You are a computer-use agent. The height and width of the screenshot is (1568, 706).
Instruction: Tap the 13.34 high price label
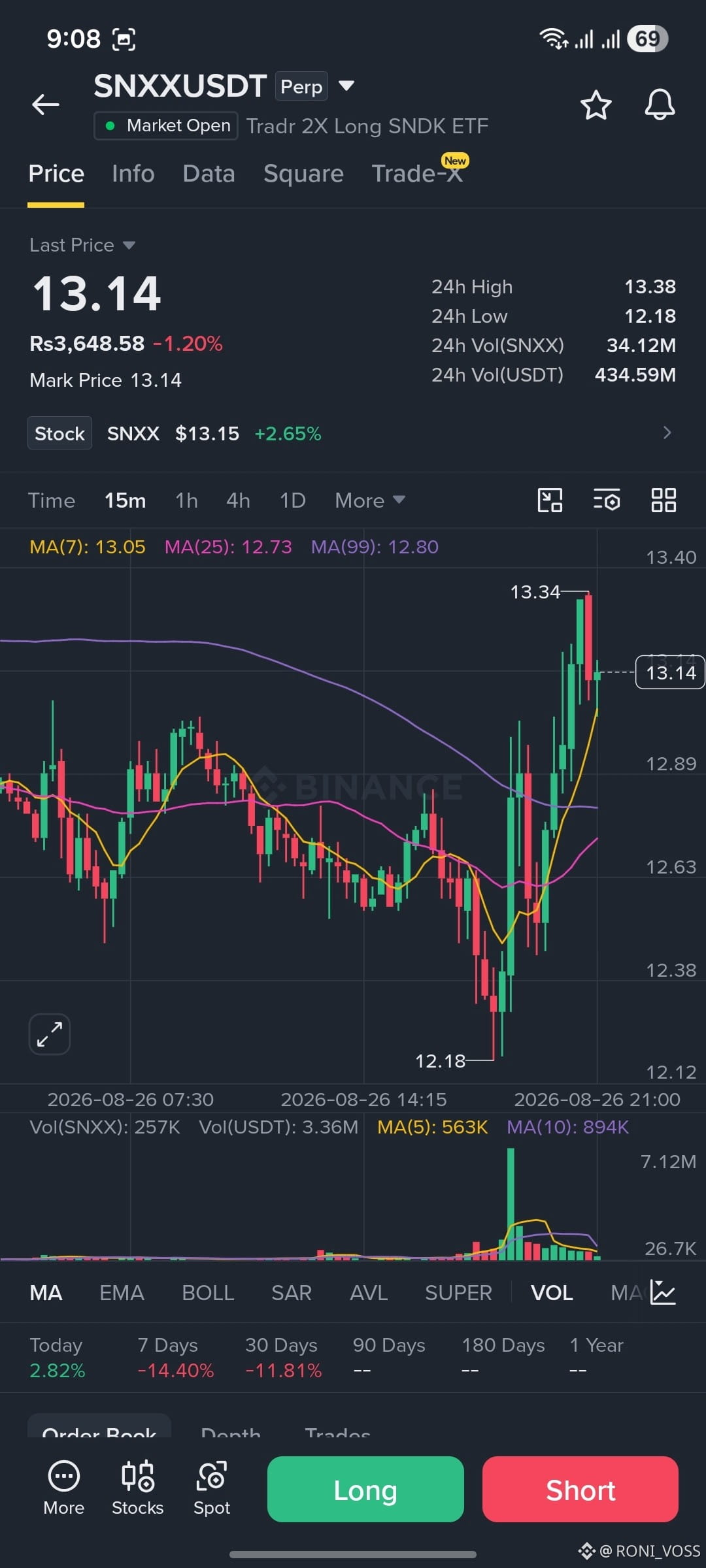[535, 592]
